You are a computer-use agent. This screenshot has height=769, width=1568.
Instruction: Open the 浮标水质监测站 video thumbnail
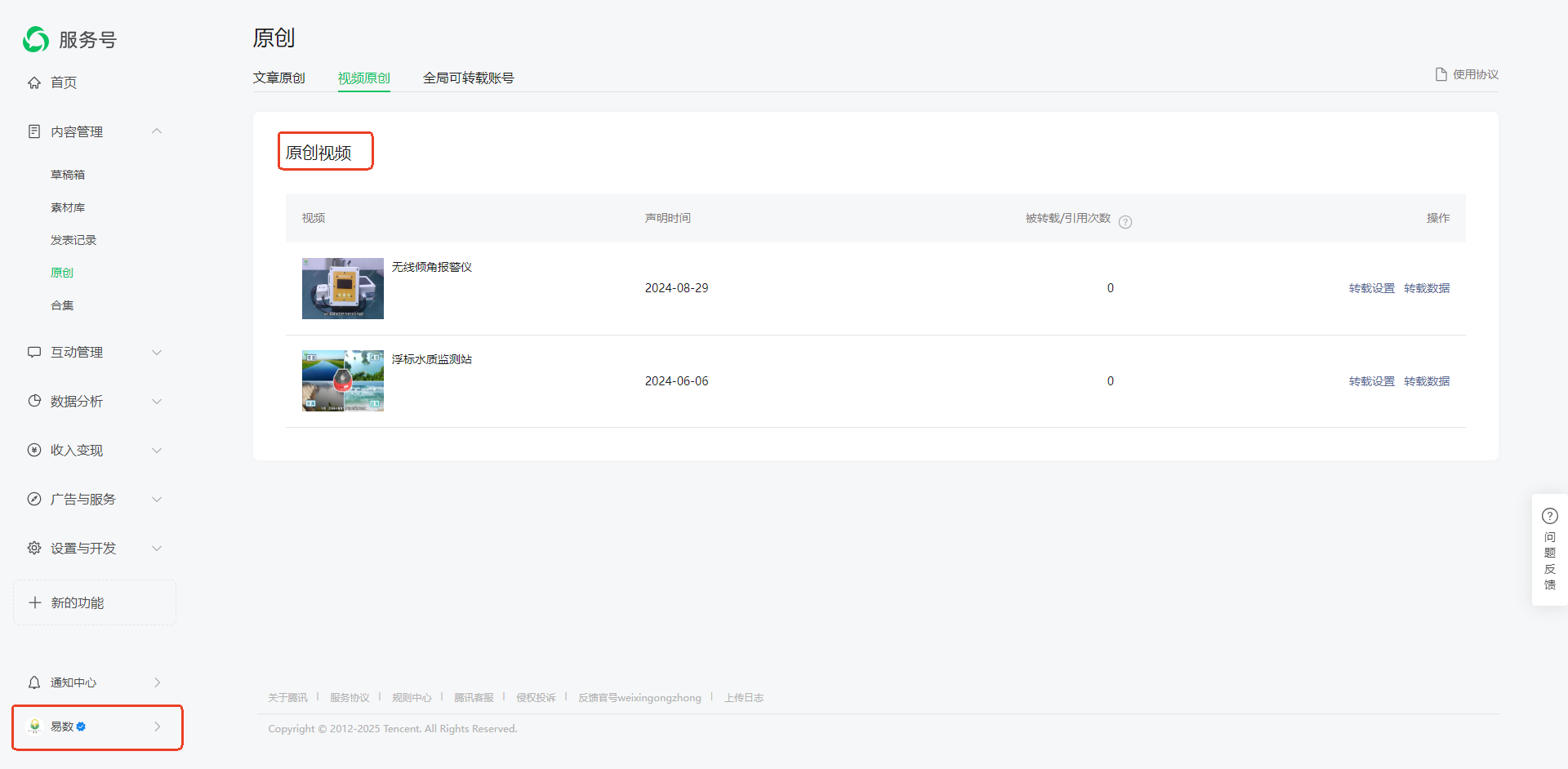pyautogui.click(x=343, y=381)
